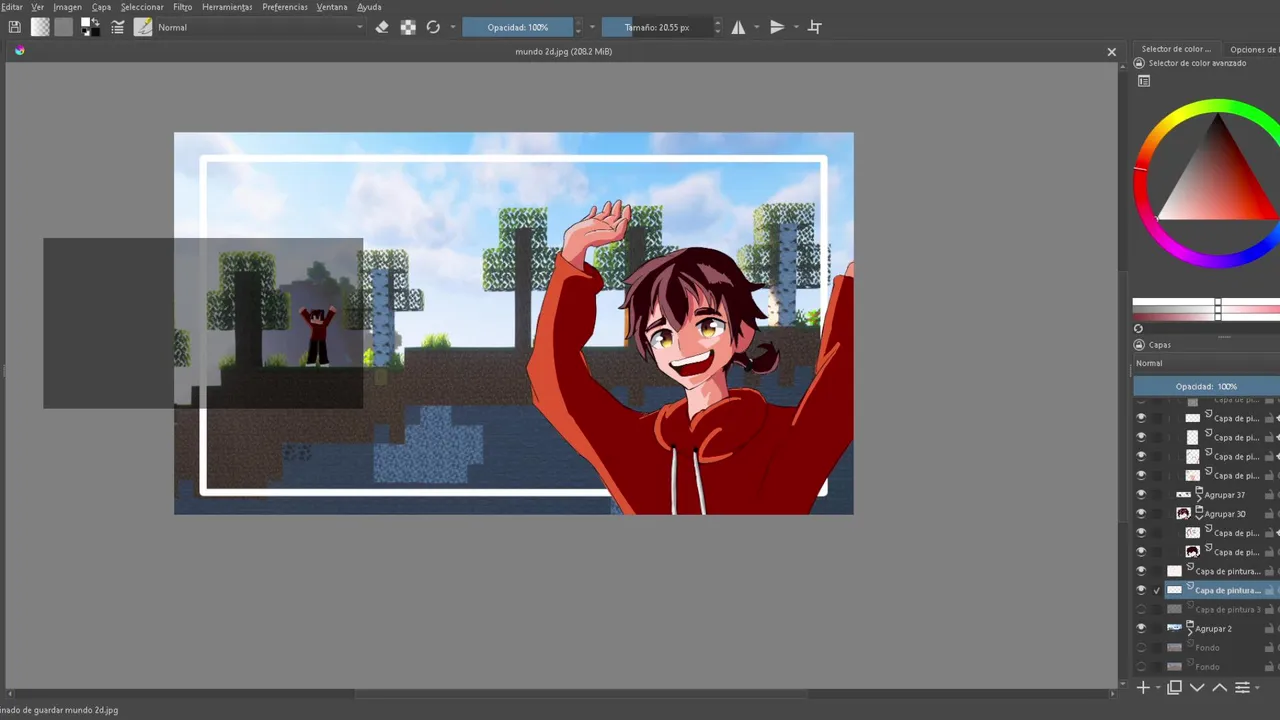
Task: Toggle eraser mode in the toolbar
Action: click(381, 27)
